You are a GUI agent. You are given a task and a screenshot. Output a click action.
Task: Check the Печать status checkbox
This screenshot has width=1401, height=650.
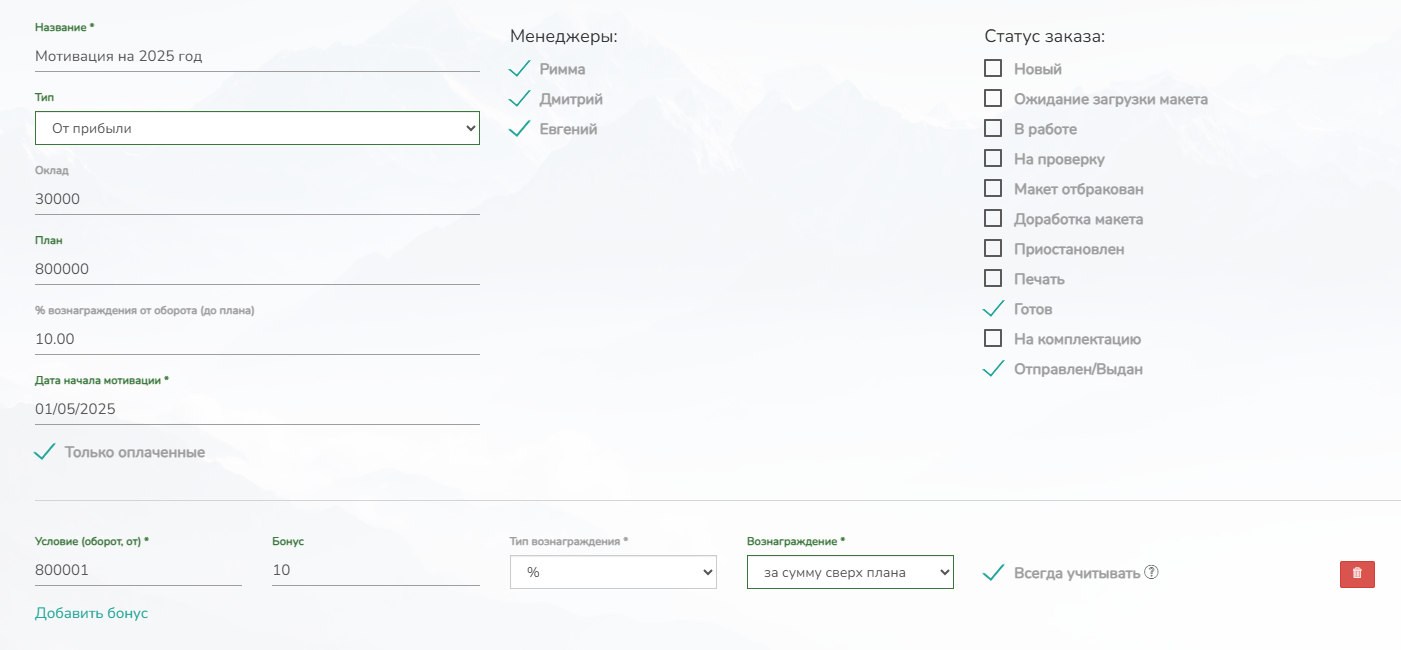(993, 279)
